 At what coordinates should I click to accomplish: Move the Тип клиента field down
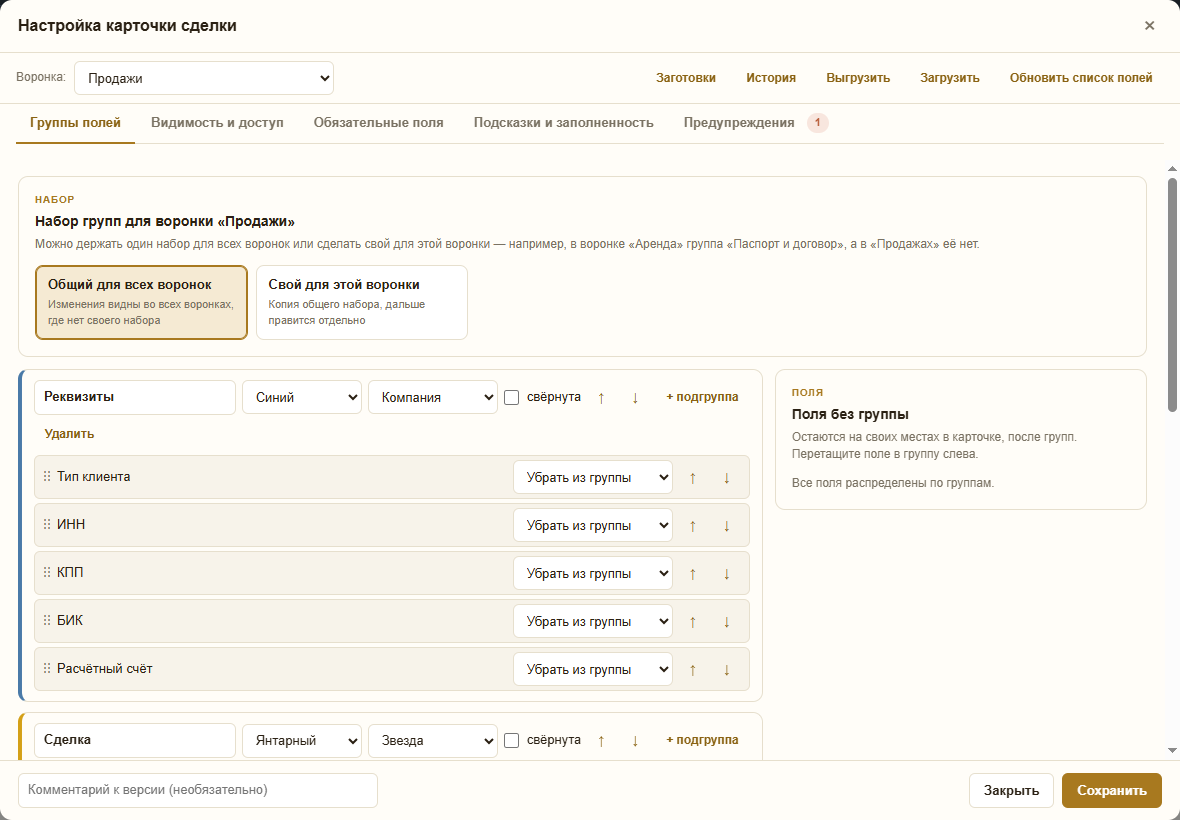pyautogui.click(x=726, y=478)
